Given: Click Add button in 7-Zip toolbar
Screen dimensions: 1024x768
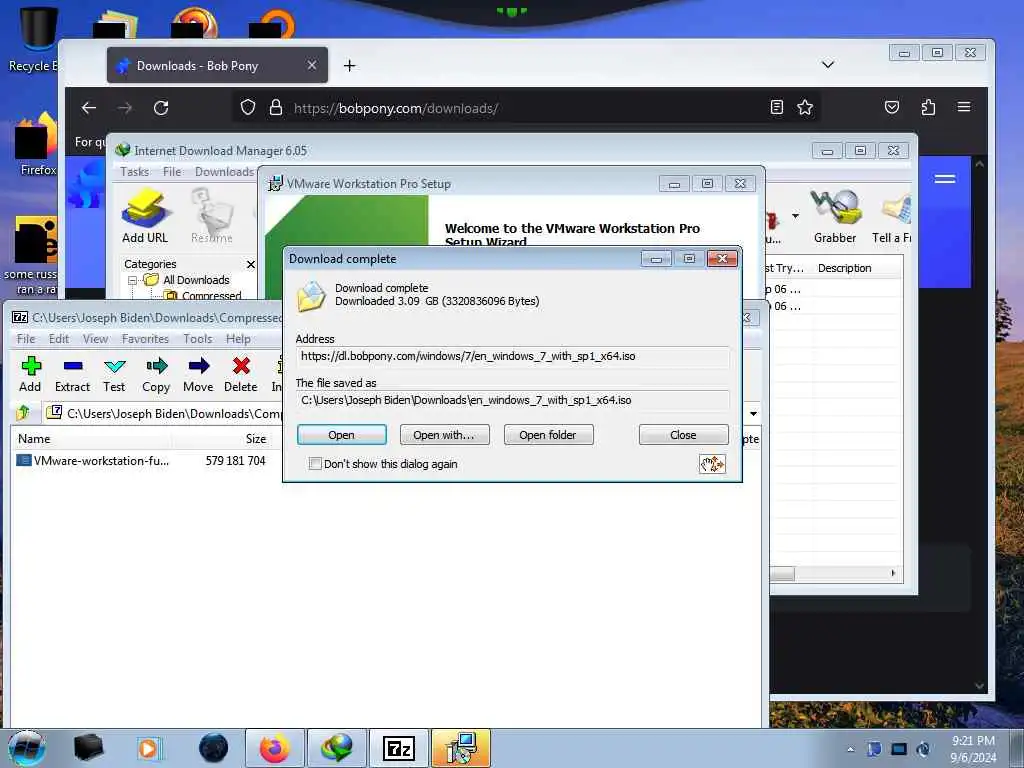Looking at the screenshot, I should tap(30, 374).
